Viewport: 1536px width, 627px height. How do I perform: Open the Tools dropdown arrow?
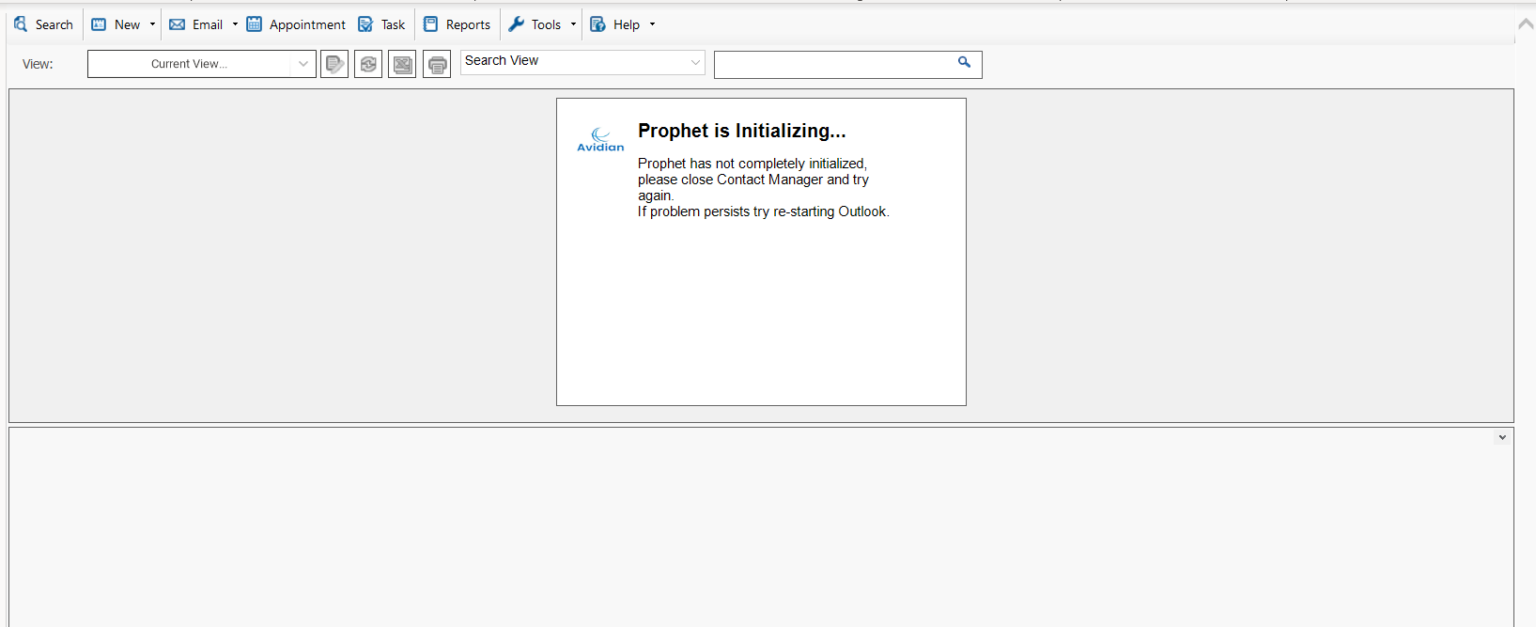573,24
